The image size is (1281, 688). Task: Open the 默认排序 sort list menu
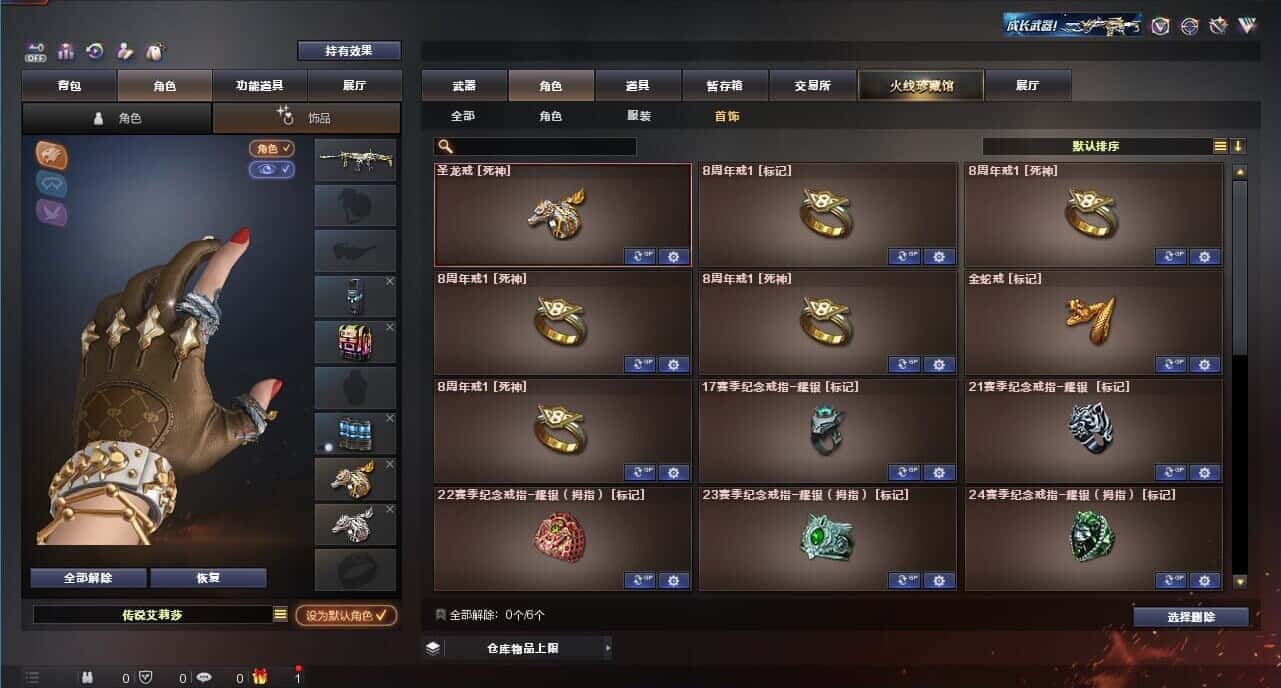coord(1220,146)
